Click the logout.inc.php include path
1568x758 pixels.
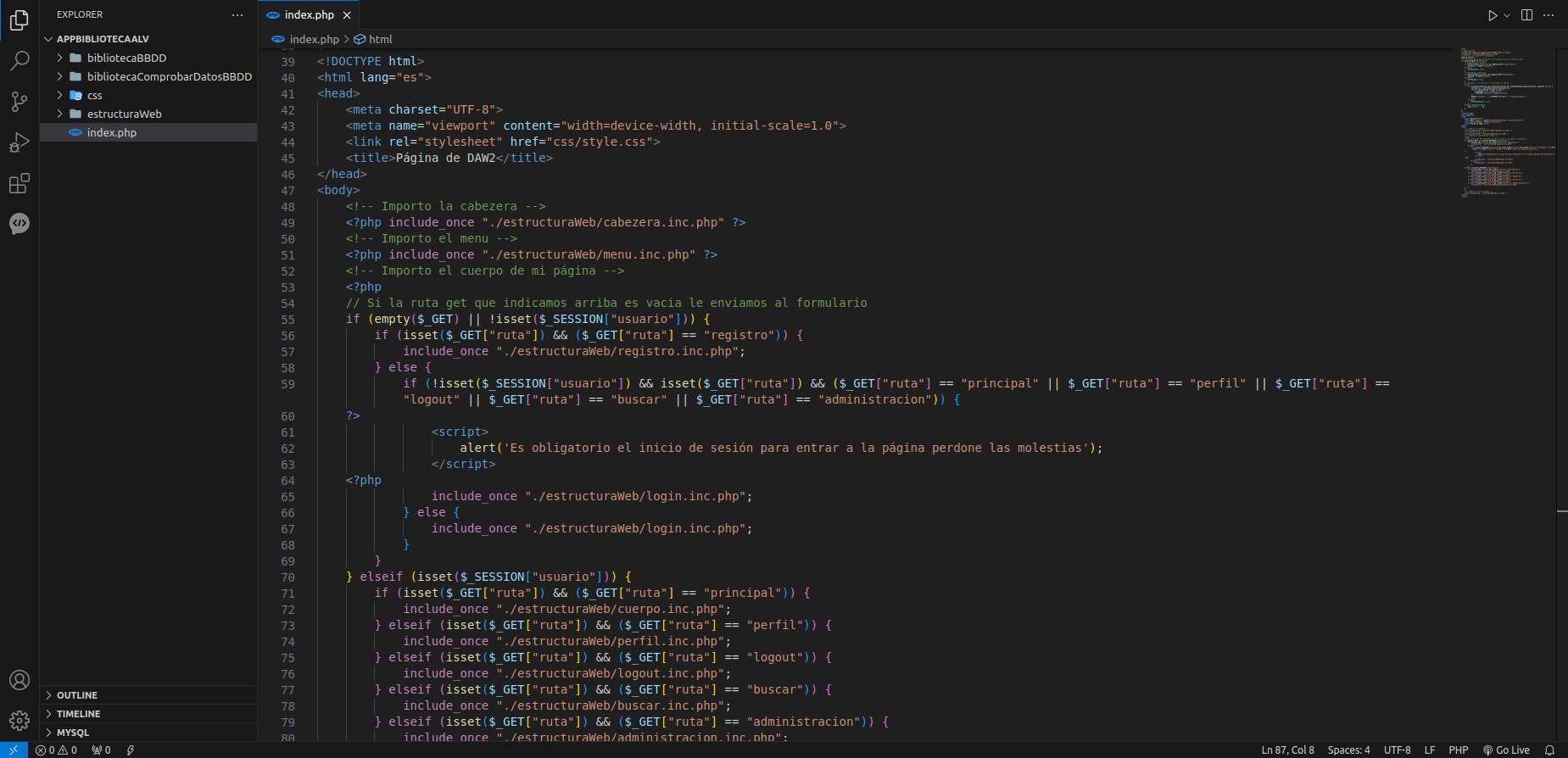click(x=610, y=673)
